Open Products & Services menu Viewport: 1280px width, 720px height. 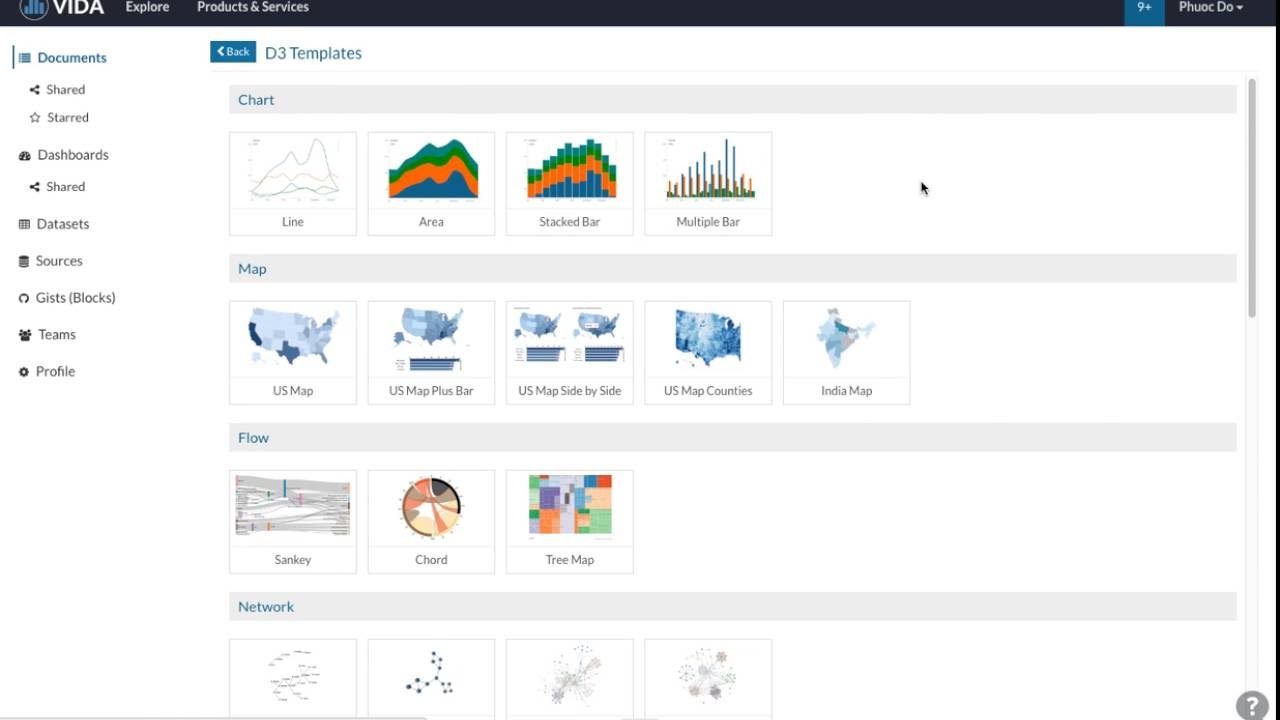point(253,7)
